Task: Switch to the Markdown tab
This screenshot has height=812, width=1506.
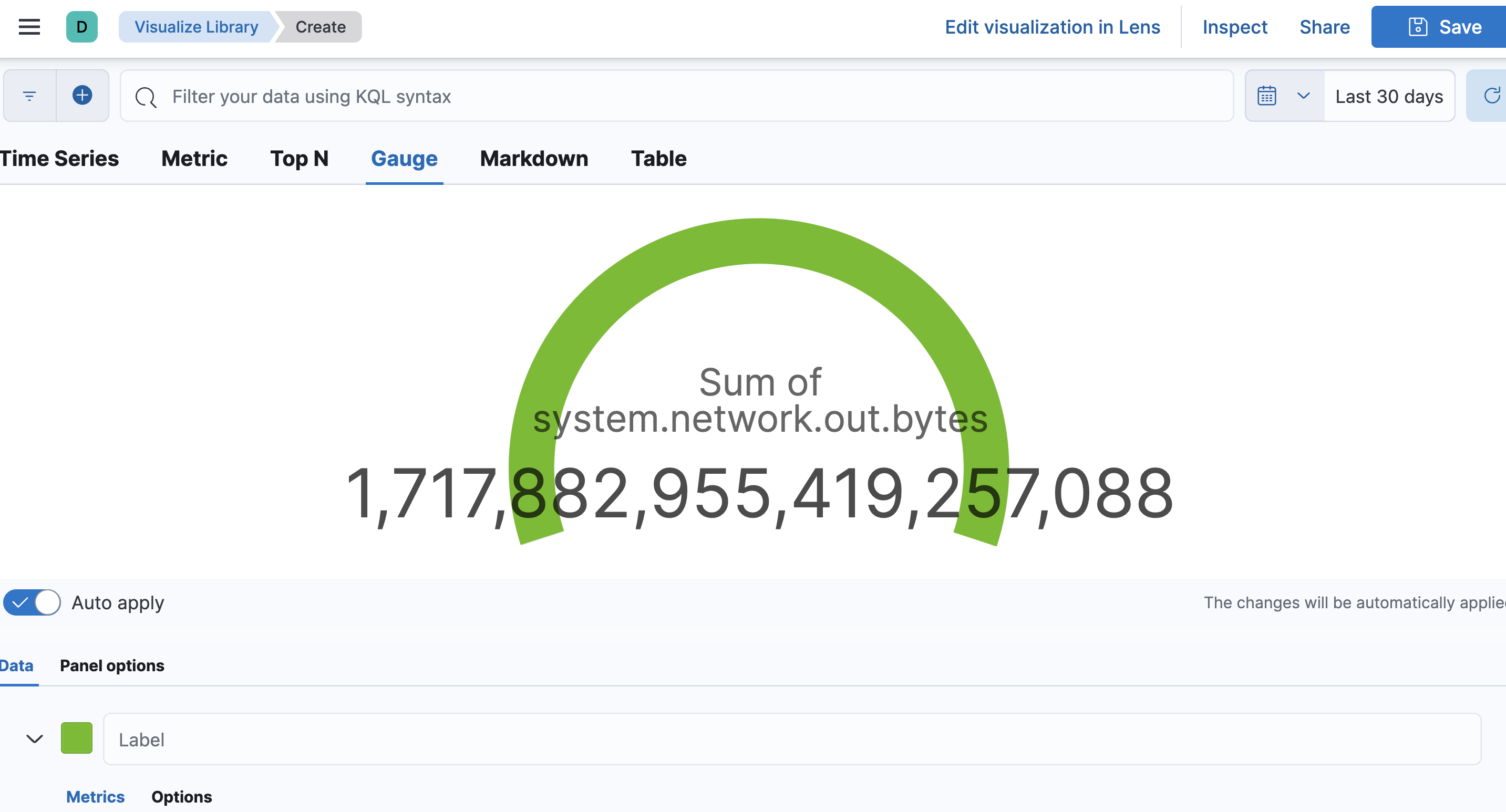Action: point(534,159)
